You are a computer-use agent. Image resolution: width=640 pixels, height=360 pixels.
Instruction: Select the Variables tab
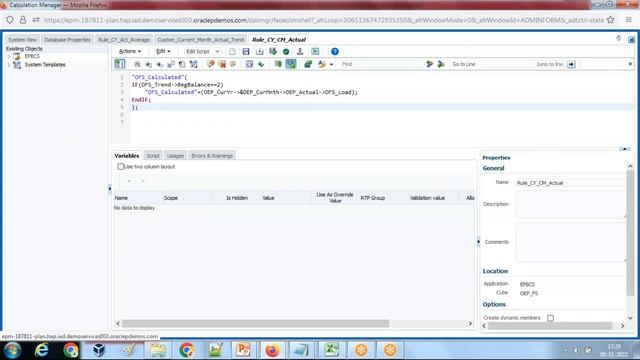[127, 156]
